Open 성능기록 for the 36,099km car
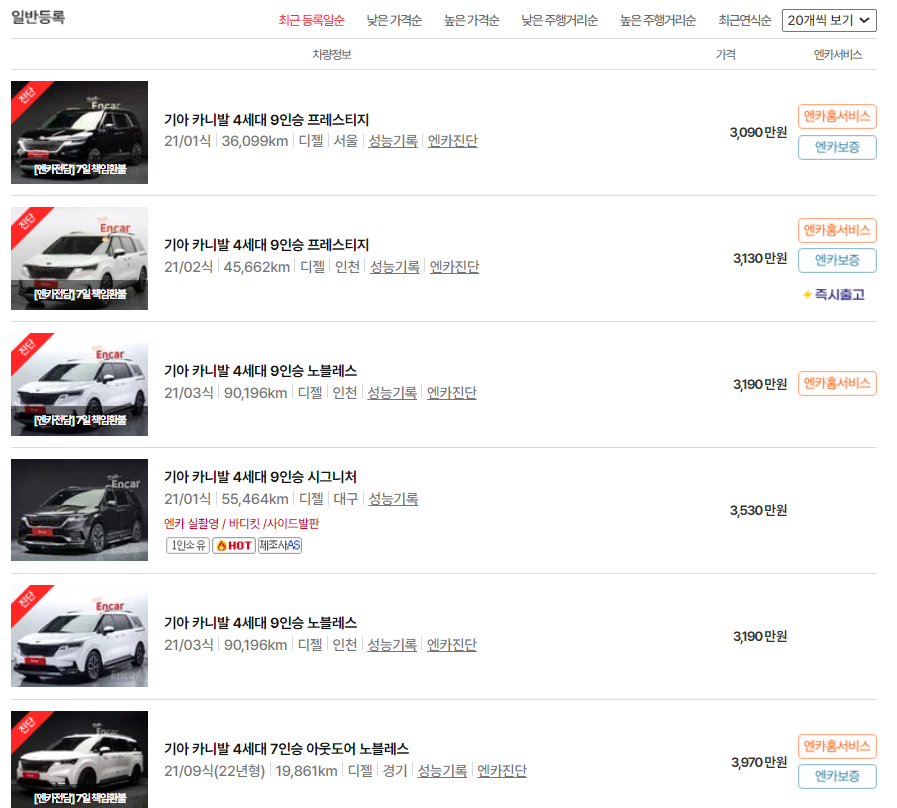Image resolution: width=897 pixels, height=808 pixels. tap(393, 141)
